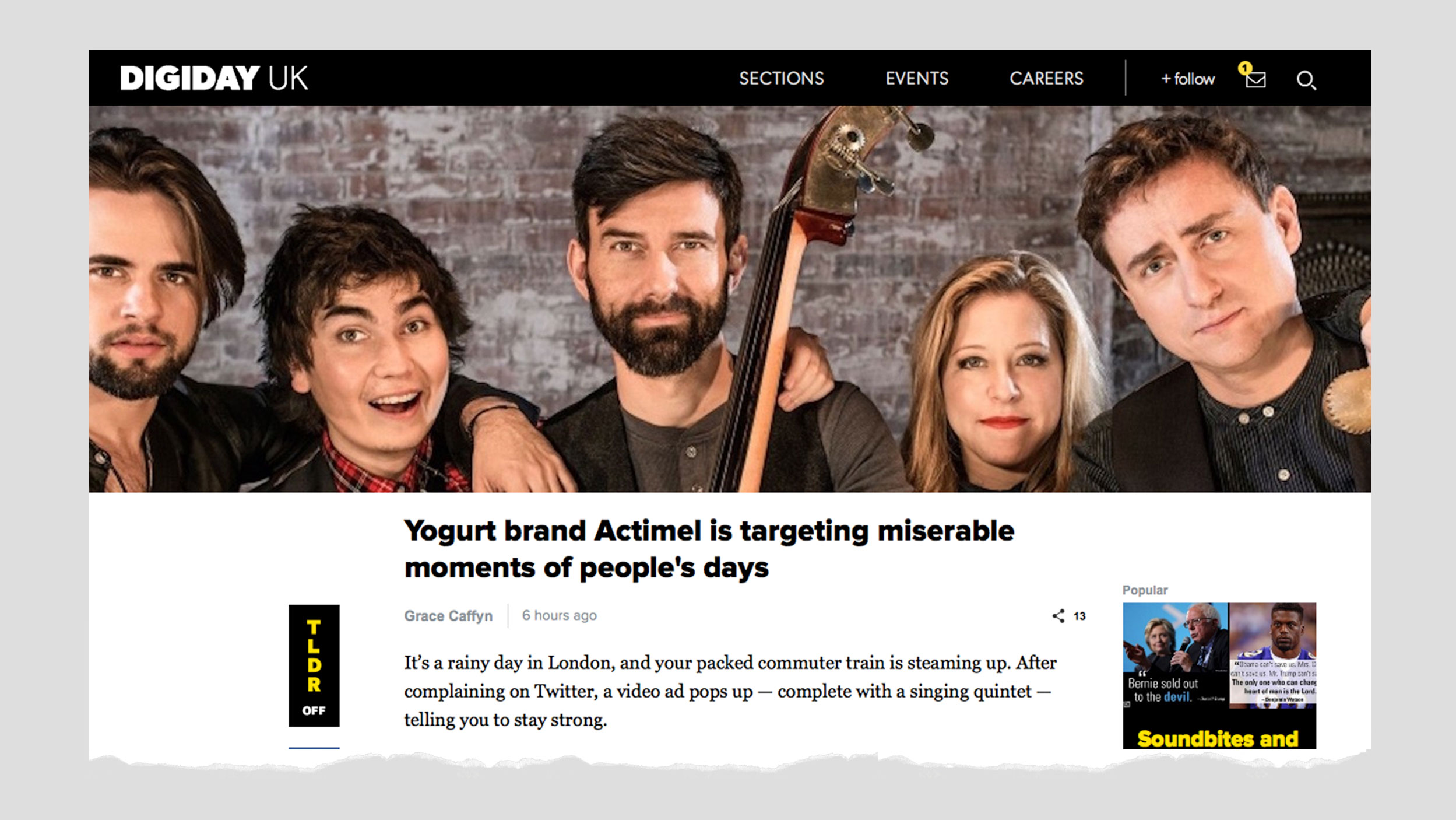This screenshot has width=1456, height=820.
Task: Open the Events menu item
Action: [x=917, y=78]
